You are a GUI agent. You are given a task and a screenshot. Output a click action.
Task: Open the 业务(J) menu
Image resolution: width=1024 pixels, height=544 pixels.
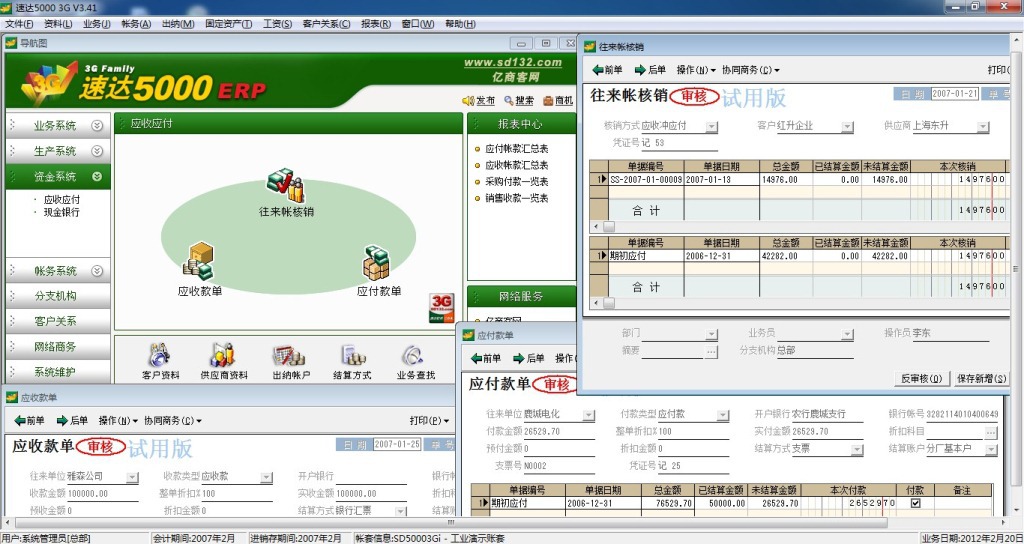97,24
